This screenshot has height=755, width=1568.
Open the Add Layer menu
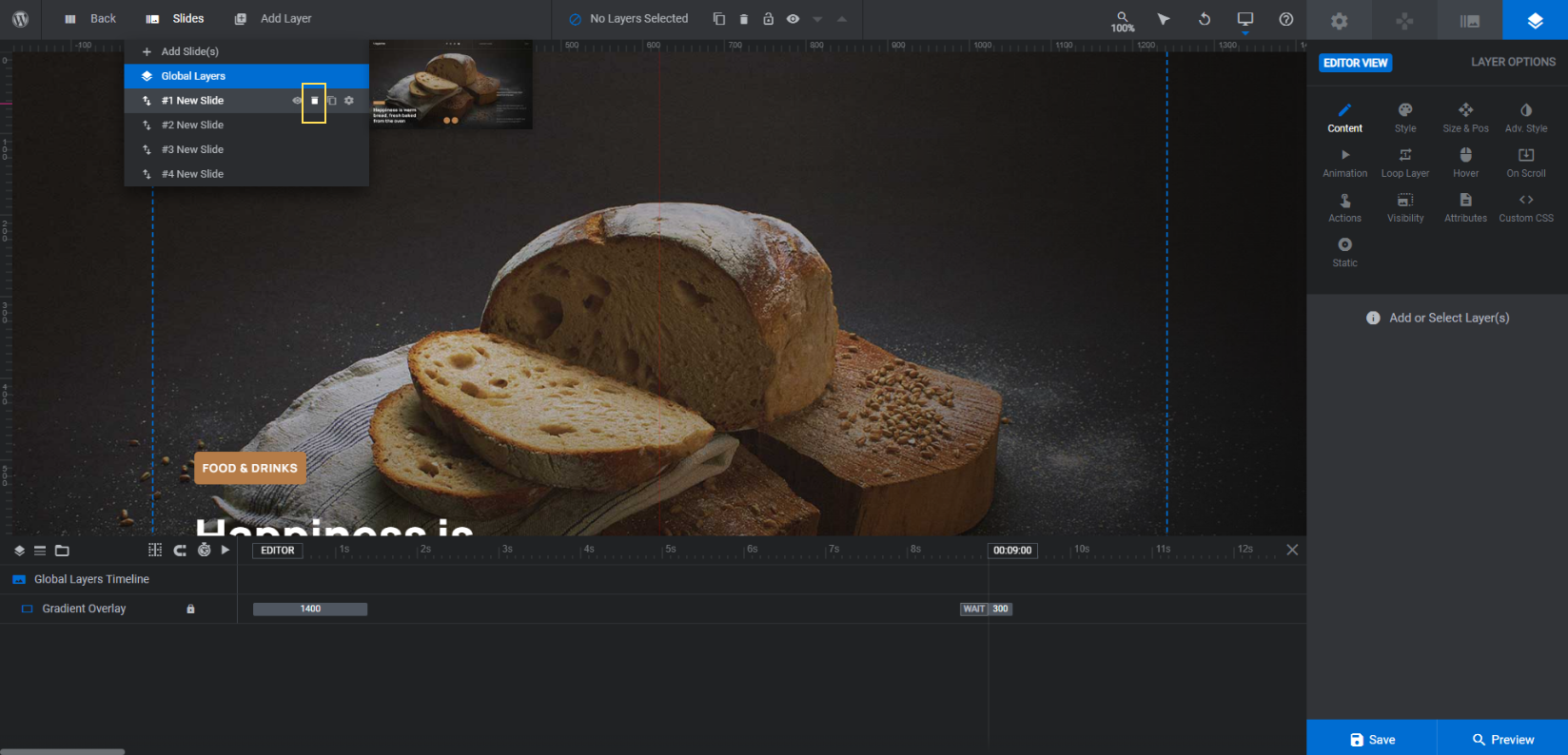pyautogui.click(x=273, y=19)
